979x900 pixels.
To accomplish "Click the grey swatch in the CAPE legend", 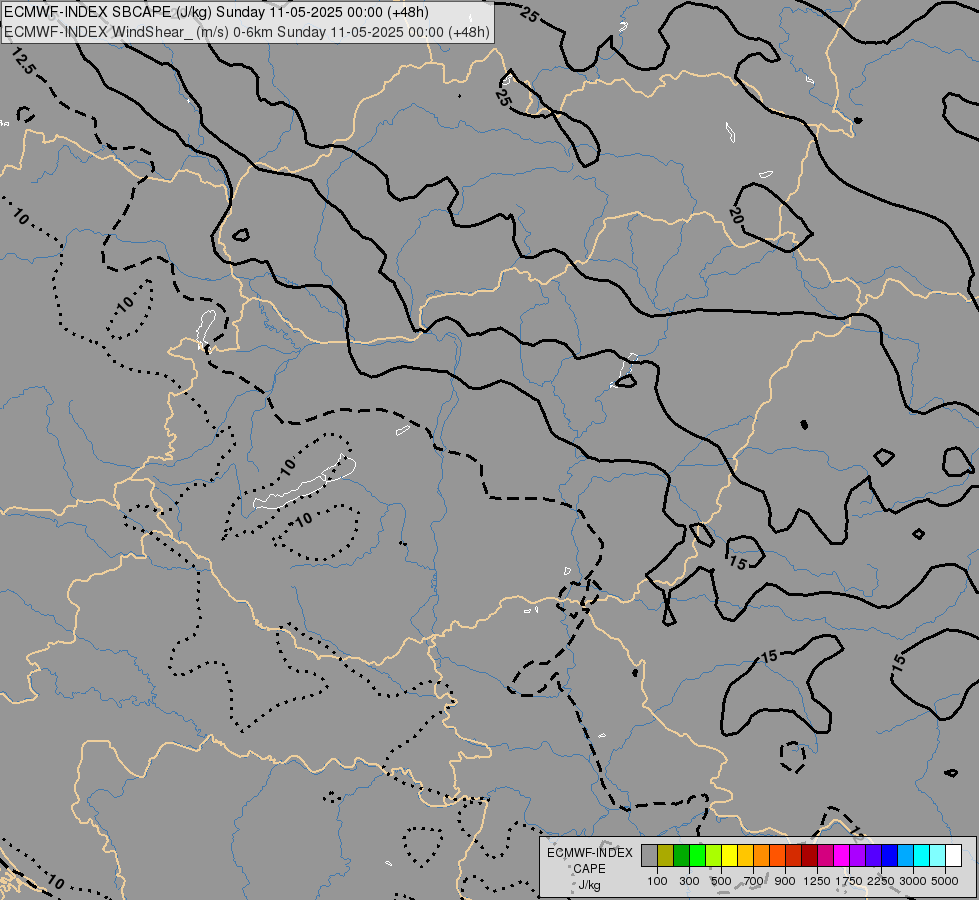I will (x=649, y=856).
